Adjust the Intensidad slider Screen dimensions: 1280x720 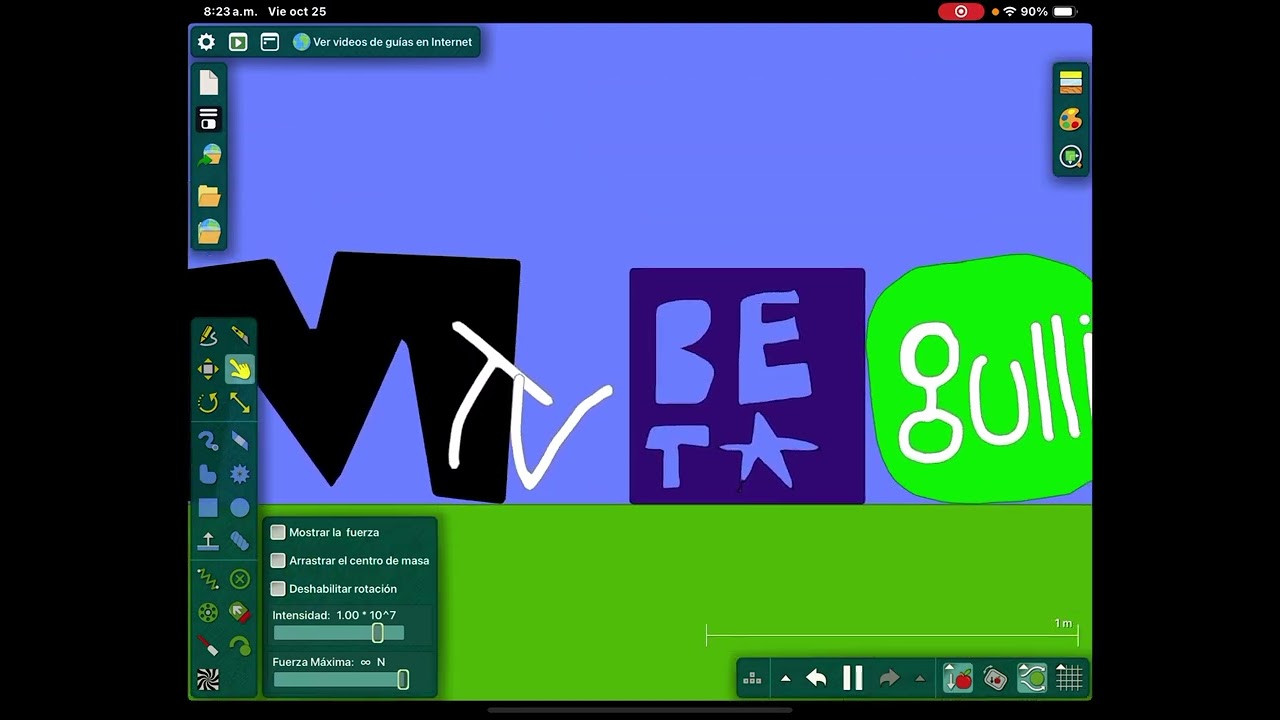(x=339, y=633)
